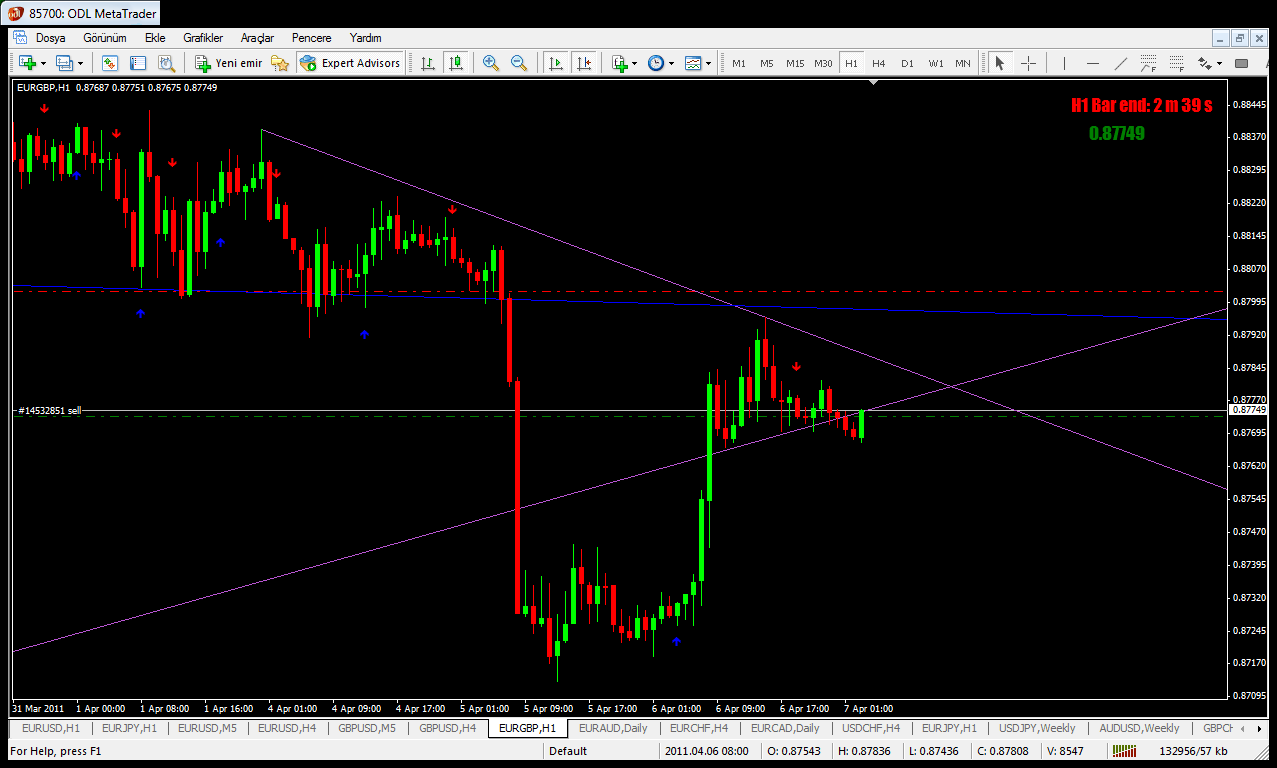Open the Templates dropdown
Image resolution: width=1277 pixels, height=768 pixels.
click(x=699, y=63)
